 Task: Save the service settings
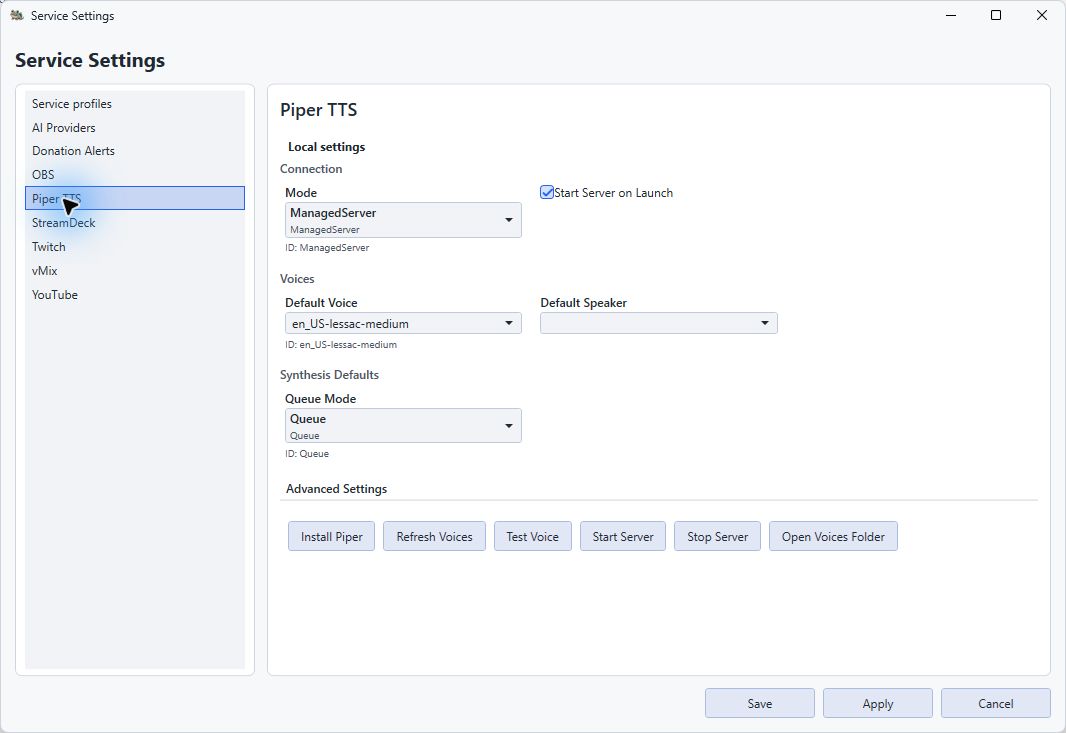[x=759, y=704]
